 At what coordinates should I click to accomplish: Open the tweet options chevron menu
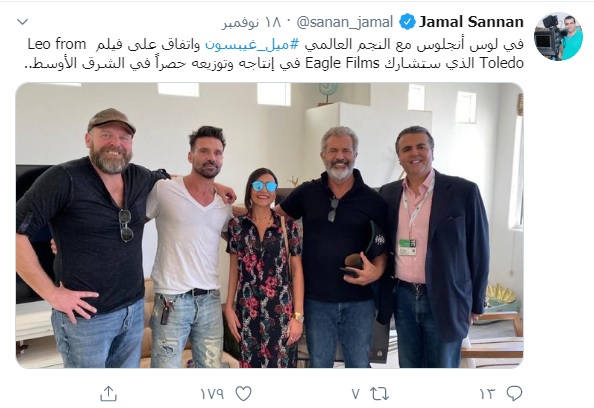click(23, 22)
